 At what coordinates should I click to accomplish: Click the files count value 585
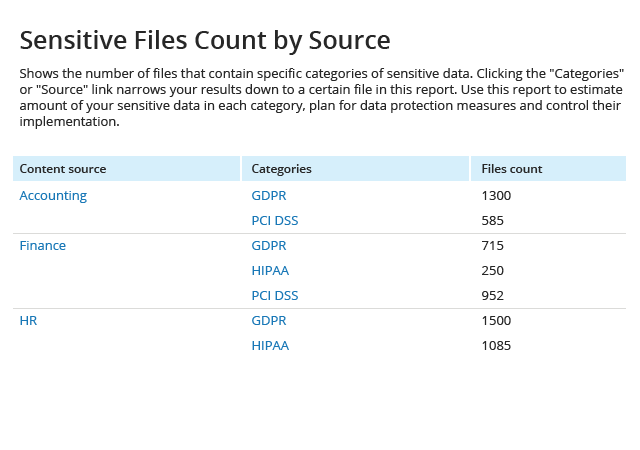click(492, 221)
